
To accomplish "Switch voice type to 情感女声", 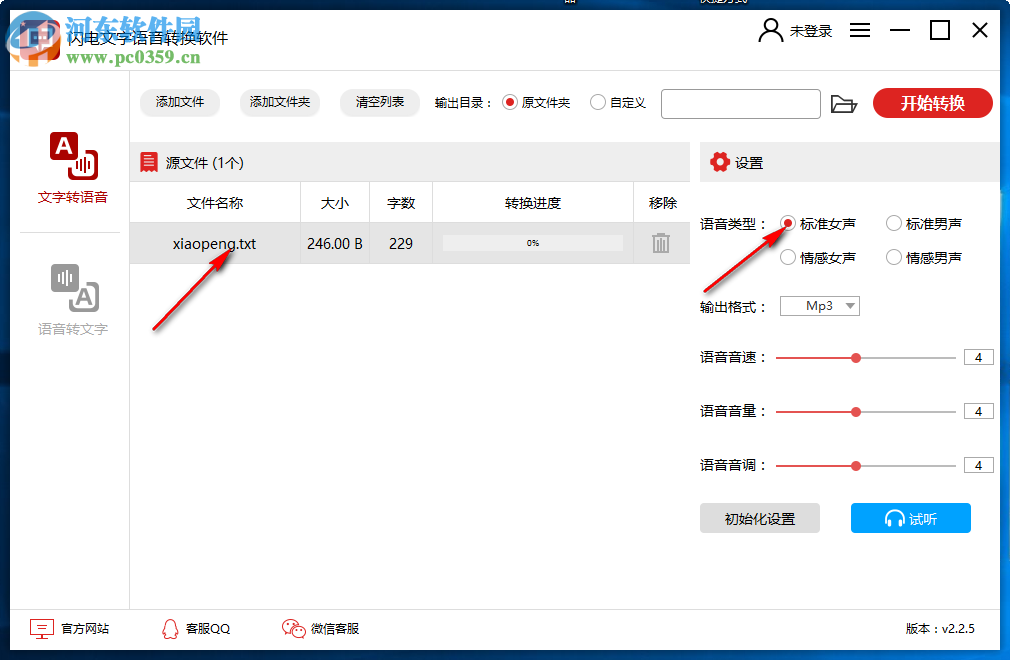I will [x=788, y=257].
